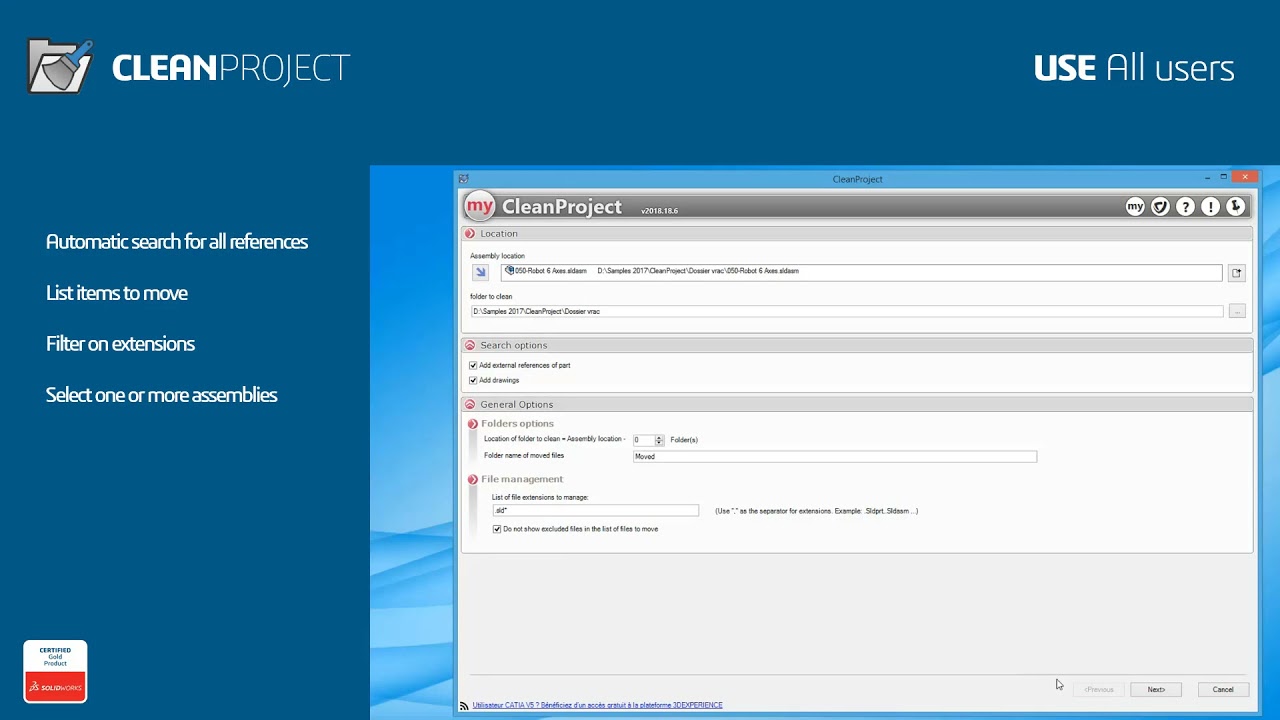The image size is (1280, 720).
Task: Open the CATIA V5 3DEXPERIENCE link
Action: coord(597,705)
